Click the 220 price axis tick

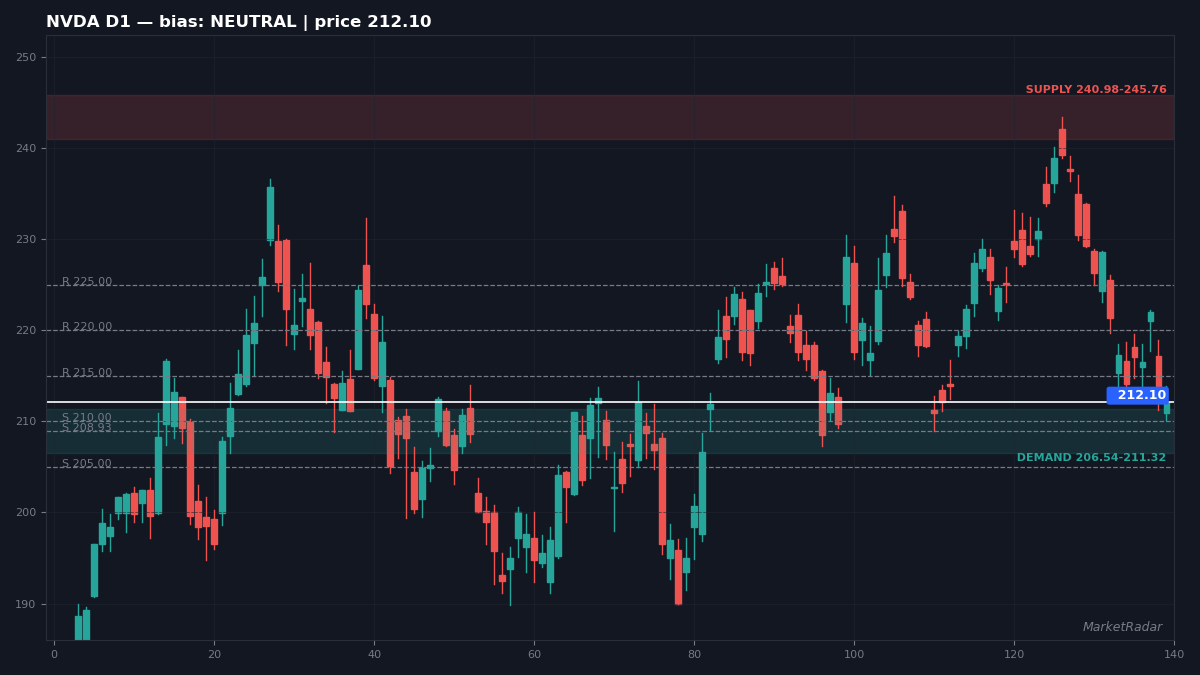pos(26,330)
